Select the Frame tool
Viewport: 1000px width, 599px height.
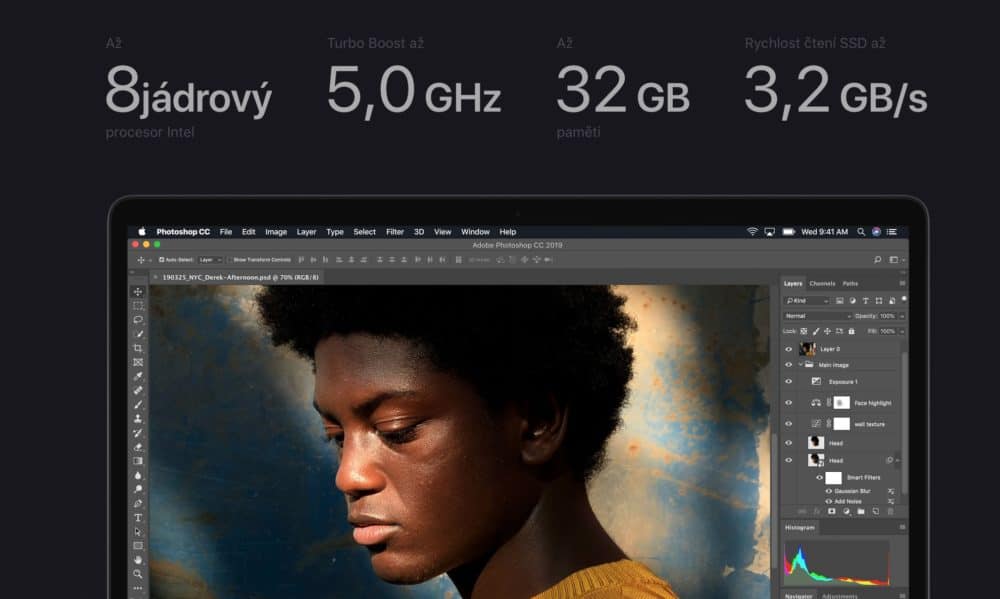tap(138, 362)
